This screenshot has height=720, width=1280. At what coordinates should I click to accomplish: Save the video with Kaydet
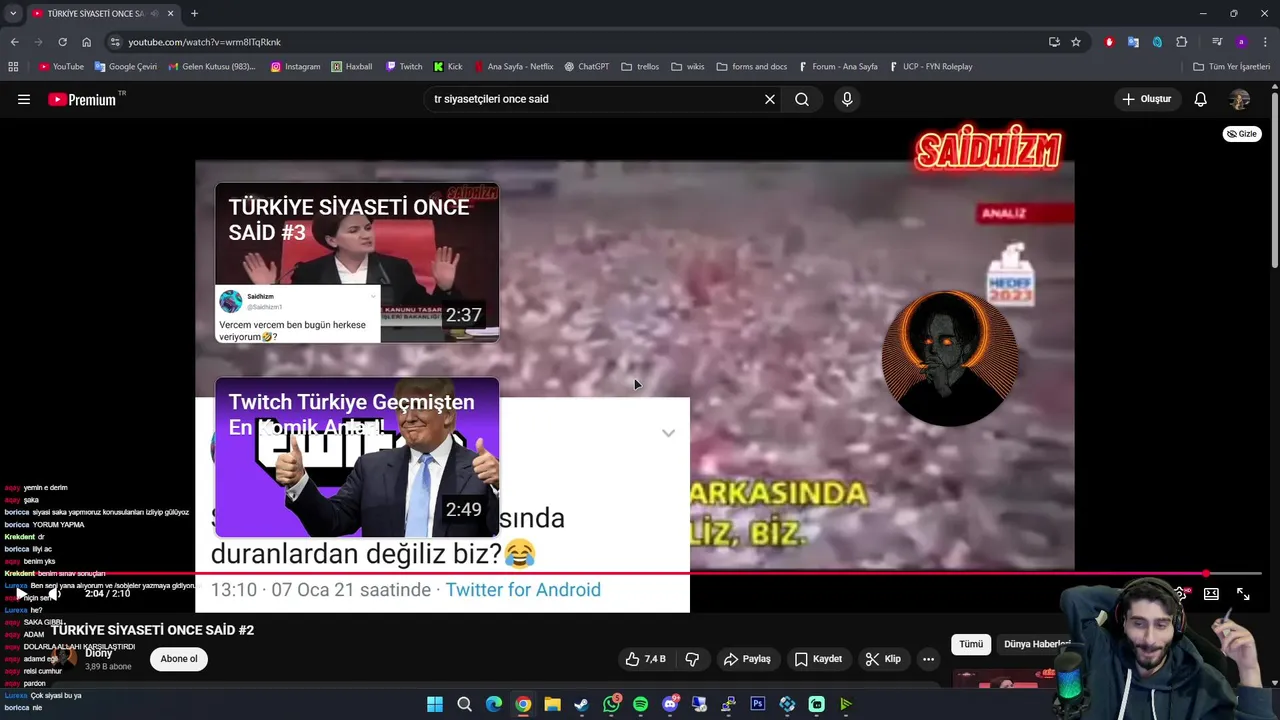click(x=818, y=659)
